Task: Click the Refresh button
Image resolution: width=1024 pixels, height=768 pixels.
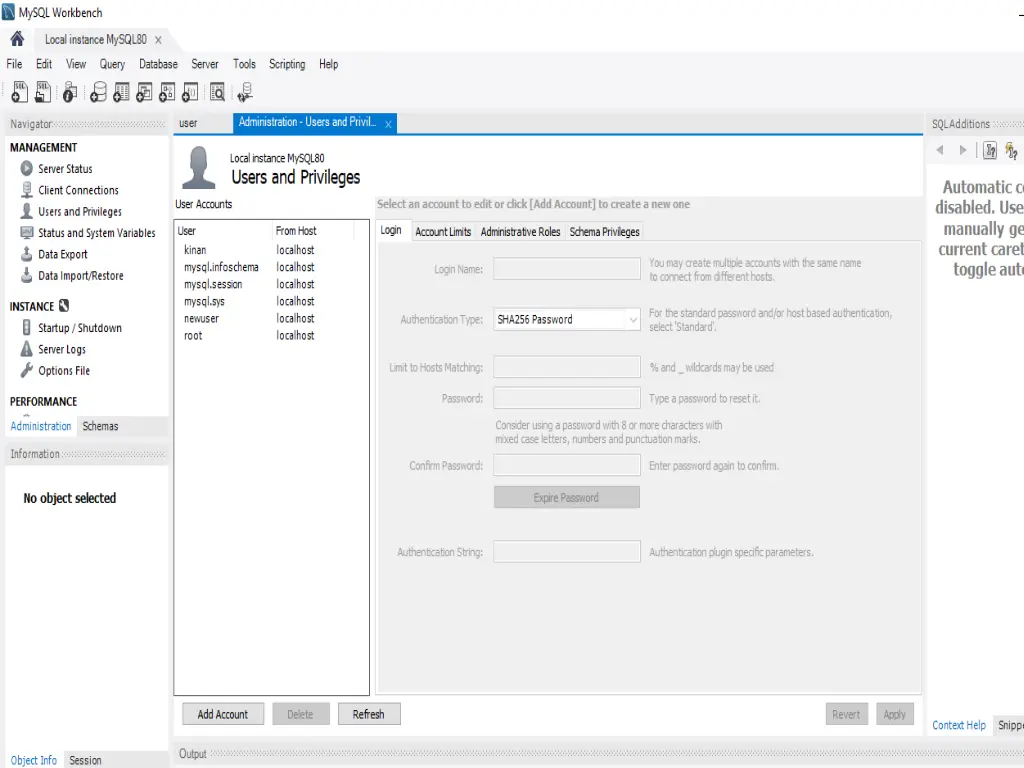Action: click(369, 714)
